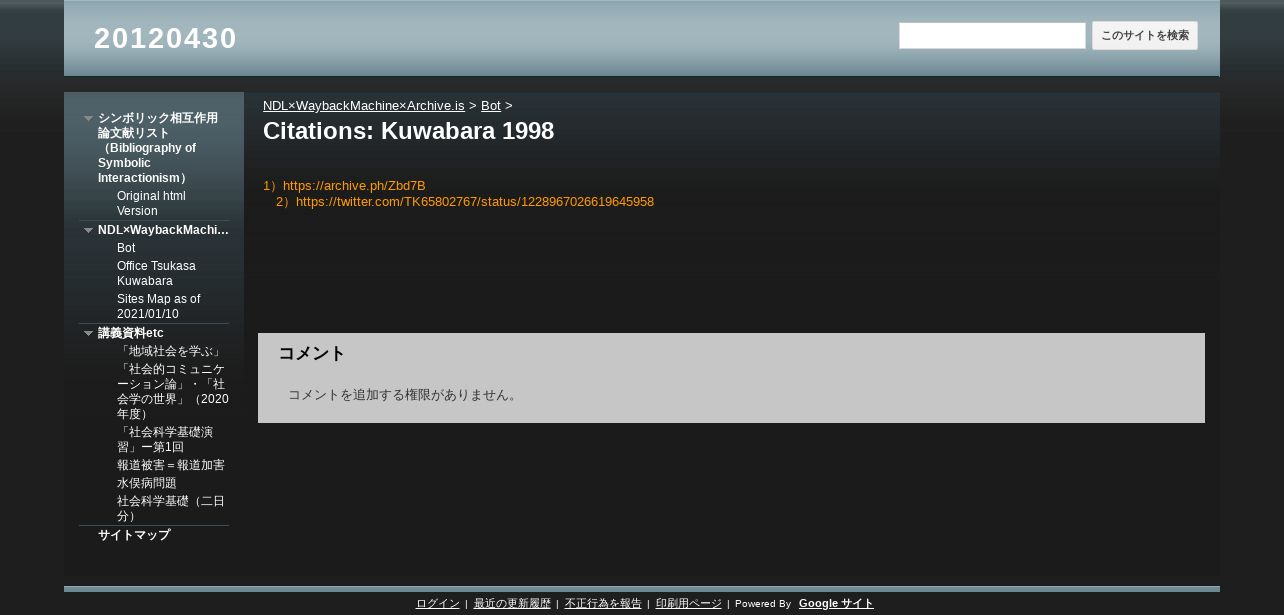Click 不正行為を報告 footer link

click(x=603, y=603)
